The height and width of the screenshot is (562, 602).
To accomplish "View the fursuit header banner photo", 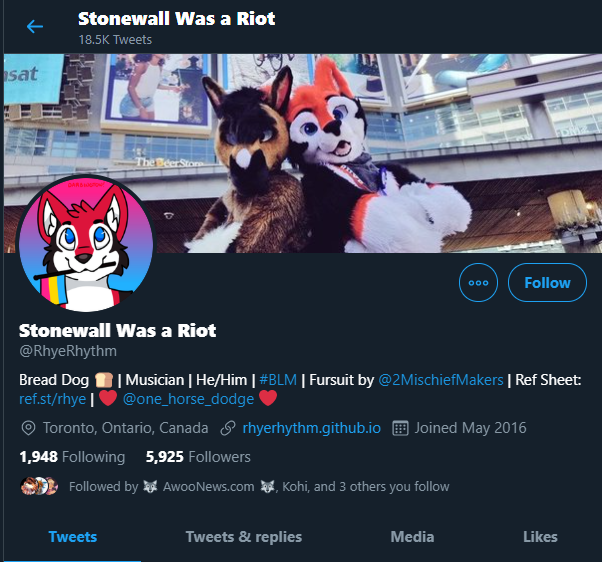I will click(x=303, y=153).
